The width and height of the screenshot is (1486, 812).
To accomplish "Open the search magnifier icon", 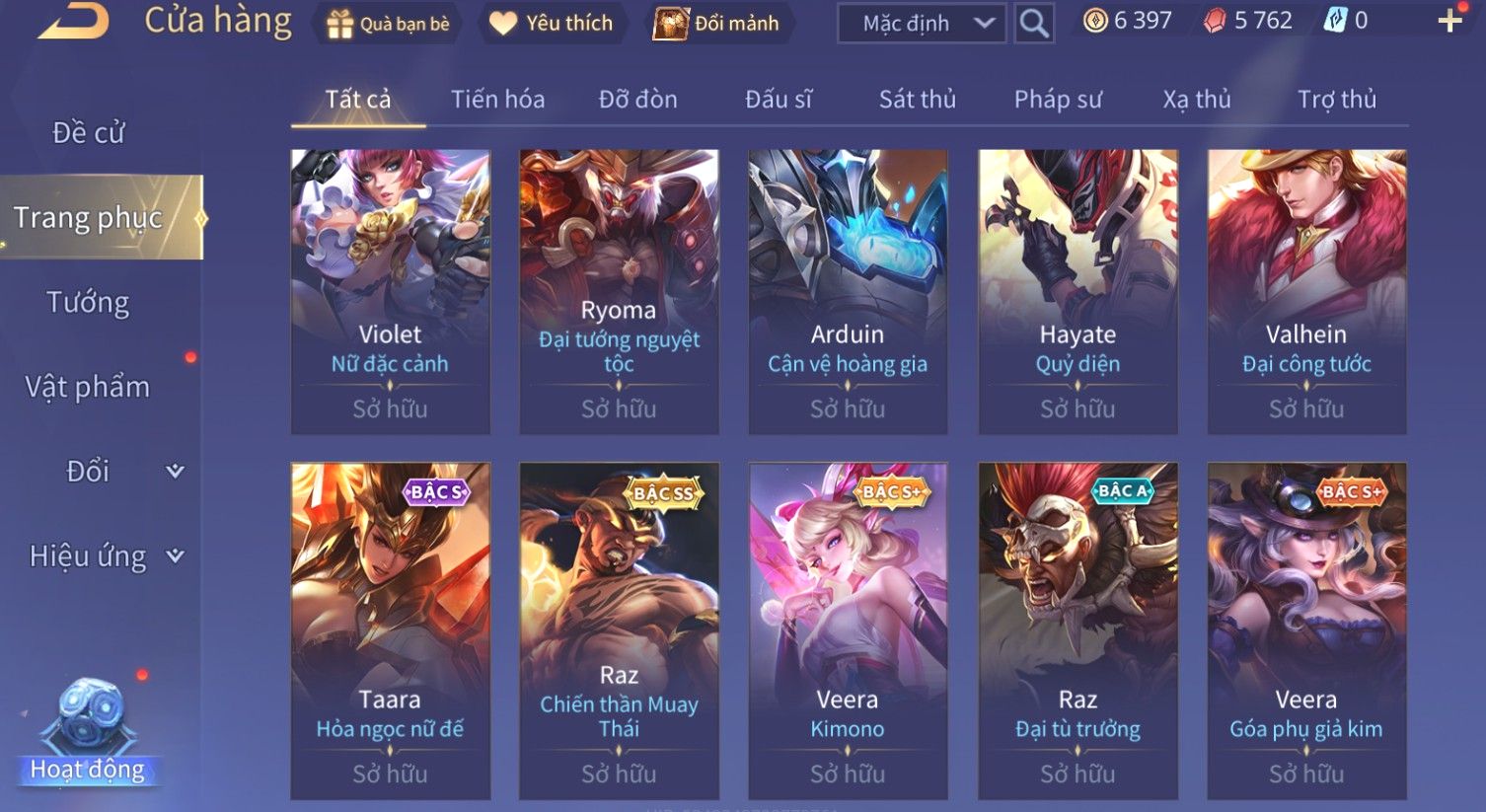I will tap(1033, 23).
